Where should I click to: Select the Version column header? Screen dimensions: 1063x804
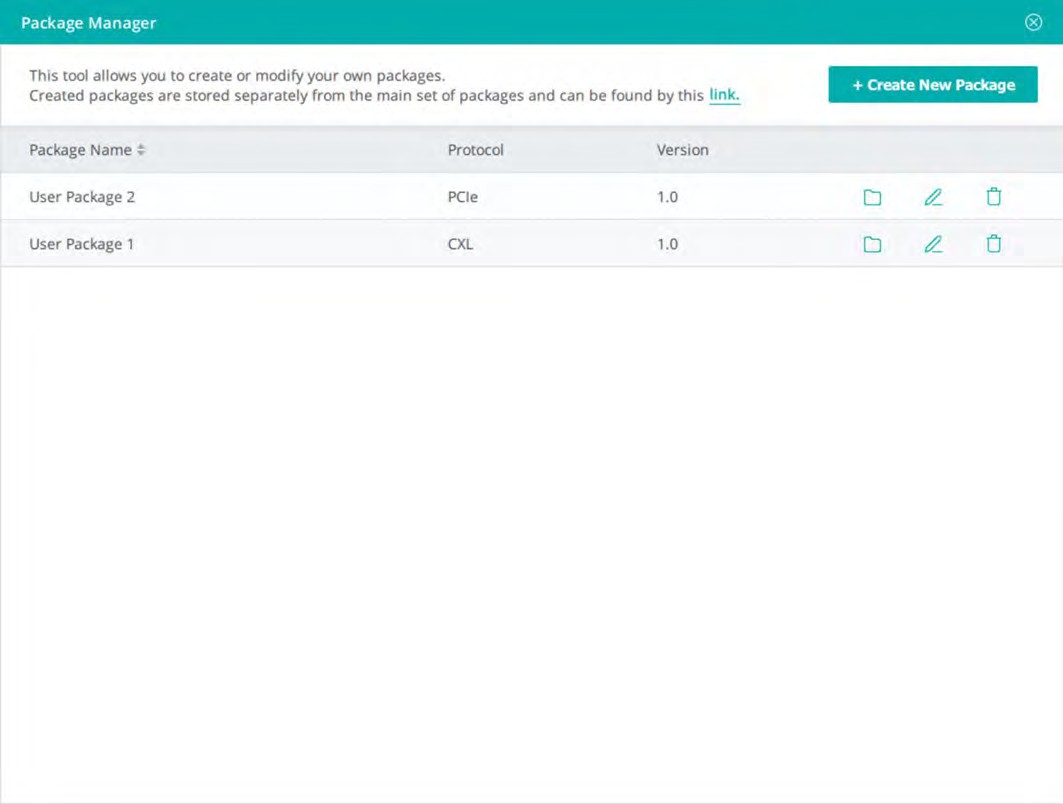682,150
